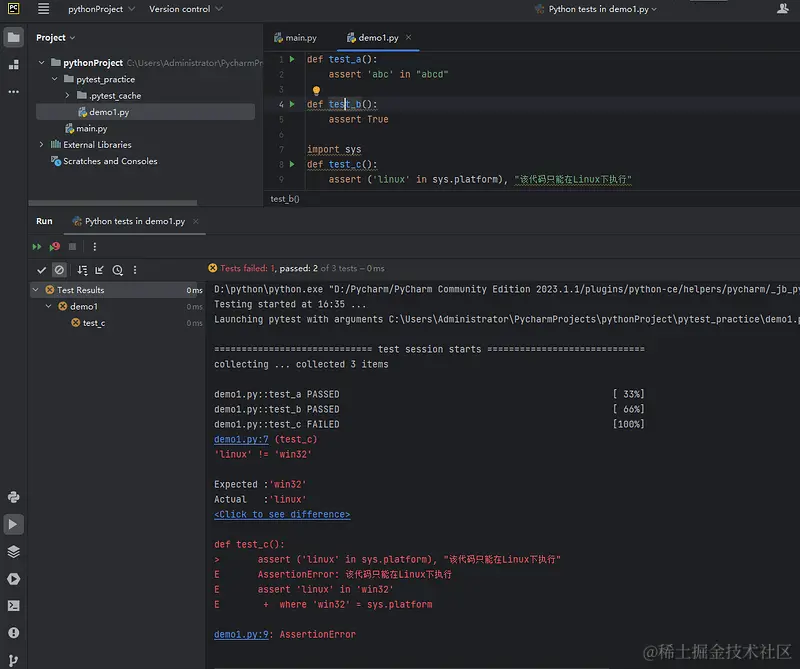Select Run tool window tab

(x=44, y=221)
